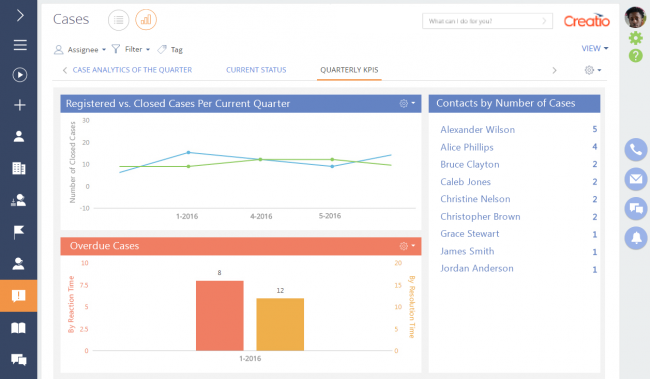The image size is (650, 379).
Task: Select the Case Analytics of the Quarter tab
Action: [132, 70]
